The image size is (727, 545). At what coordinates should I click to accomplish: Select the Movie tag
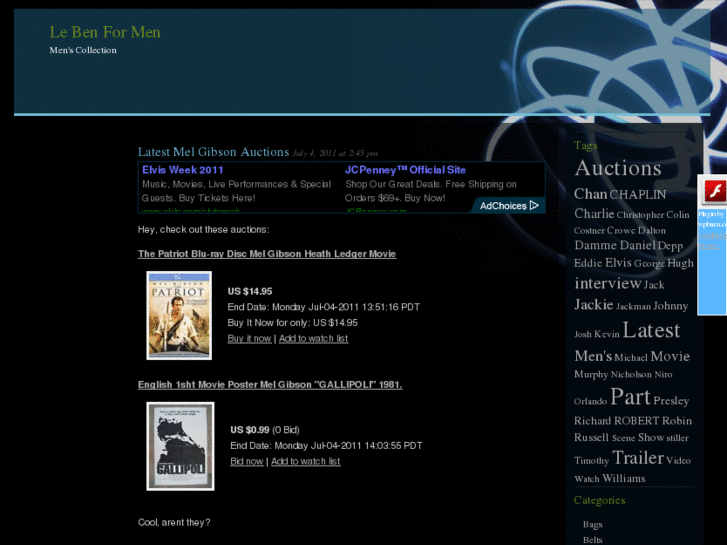pos(670,356)
